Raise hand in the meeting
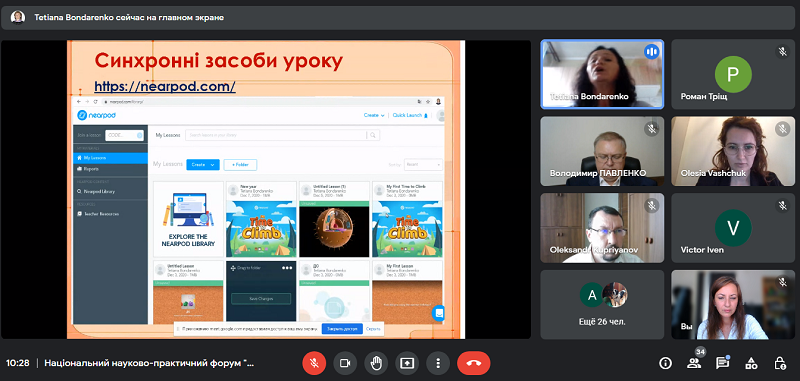 point(376,363)
